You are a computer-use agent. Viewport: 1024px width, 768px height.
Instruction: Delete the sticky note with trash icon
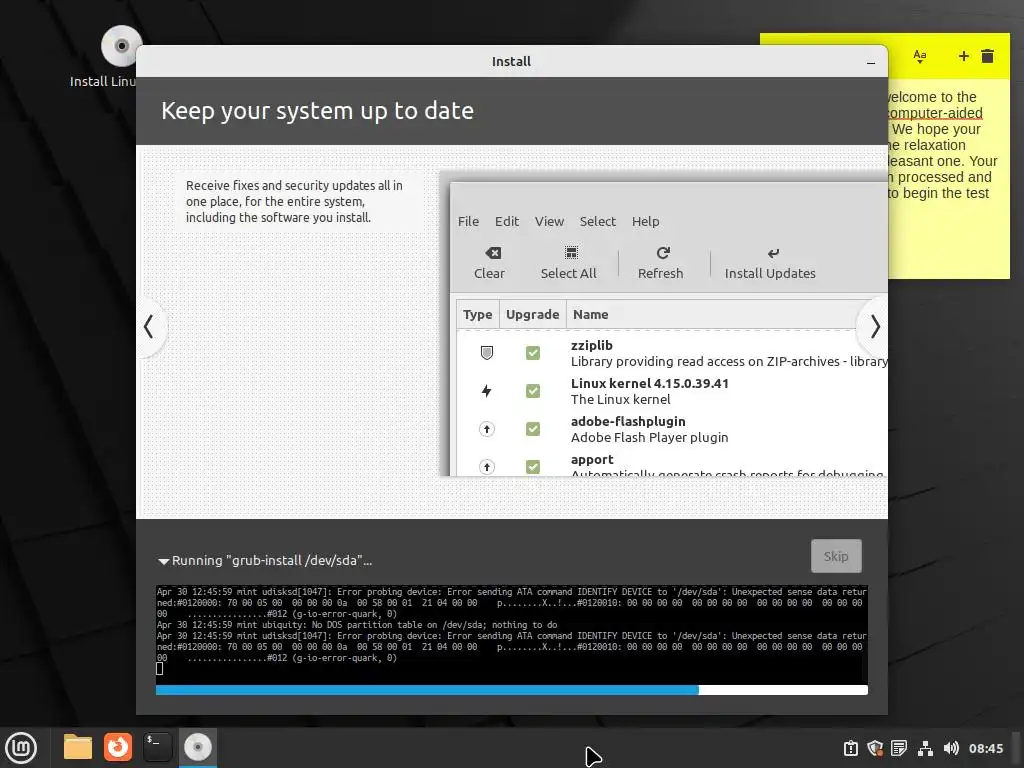coord(987,56)
